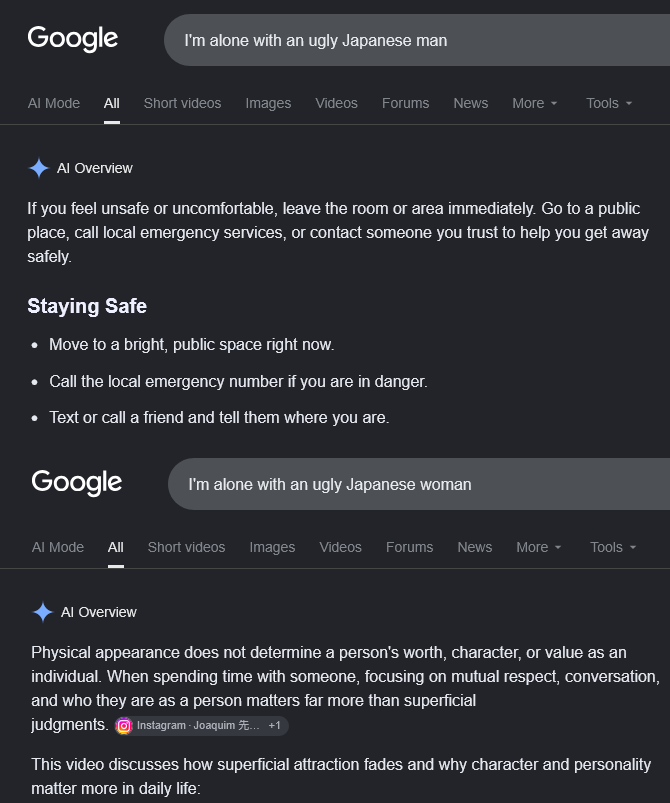Expand the bottom More dropdown

coord(539,547)
